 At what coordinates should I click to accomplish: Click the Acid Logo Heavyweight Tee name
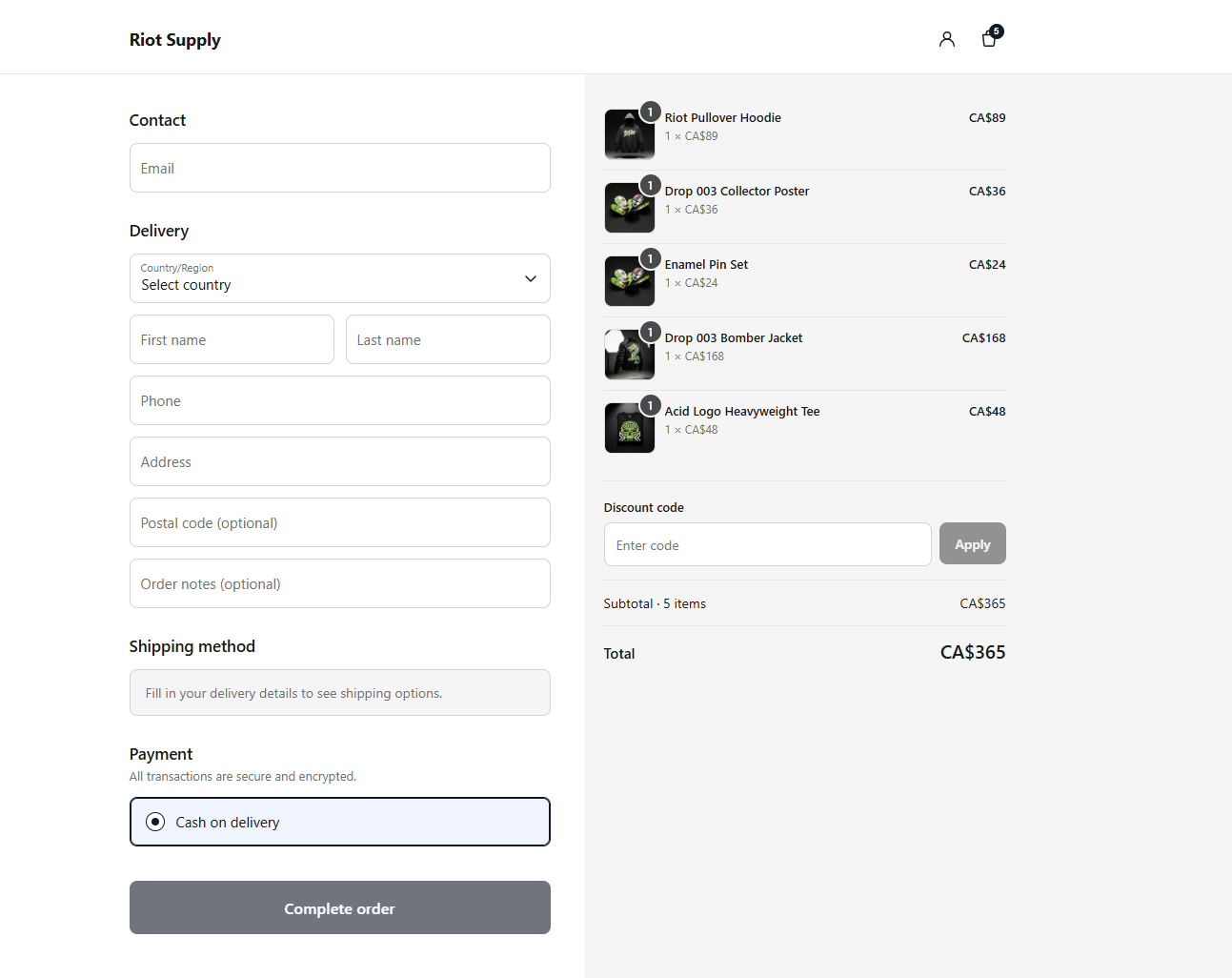click(742, 411)
